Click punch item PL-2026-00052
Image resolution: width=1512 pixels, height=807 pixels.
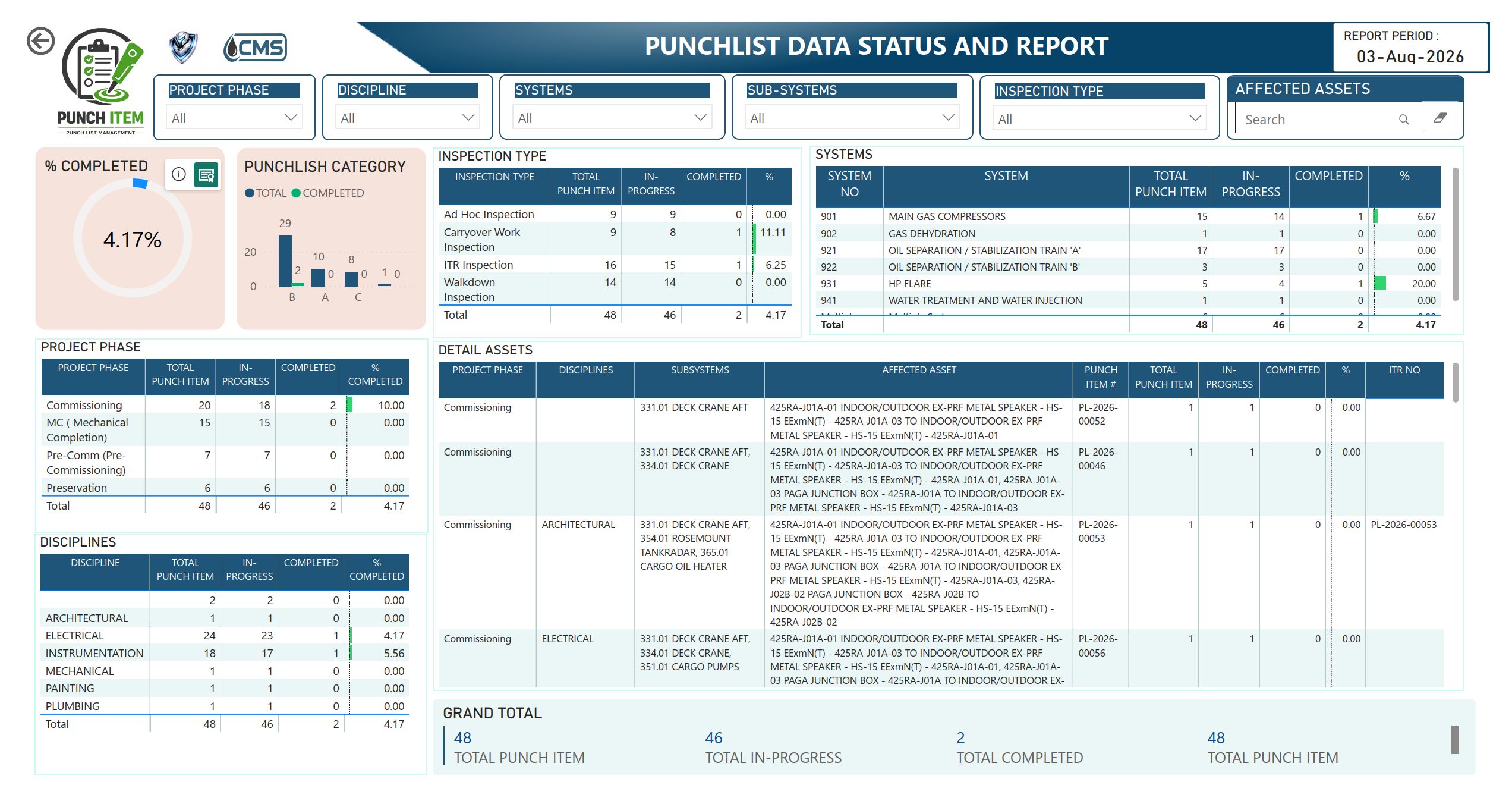[1098, 414]
